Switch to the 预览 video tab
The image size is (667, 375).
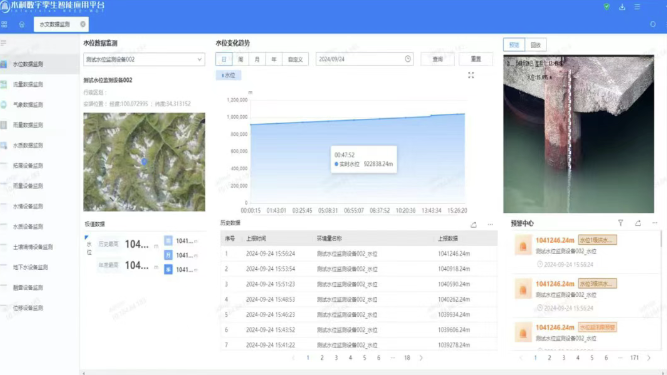[514, 45]
